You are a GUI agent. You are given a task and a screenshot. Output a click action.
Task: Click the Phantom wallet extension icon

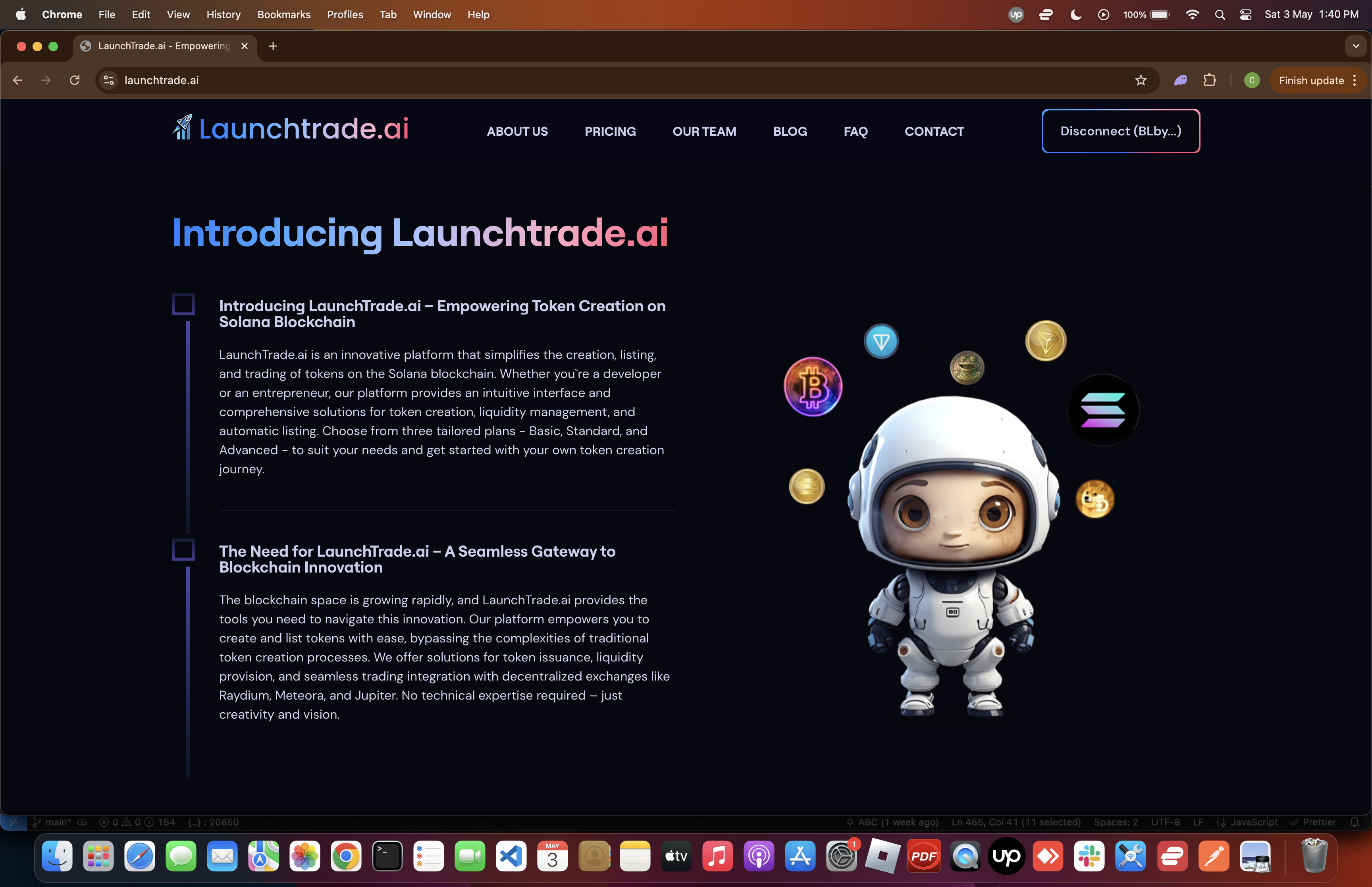[x=1180, y=81]
